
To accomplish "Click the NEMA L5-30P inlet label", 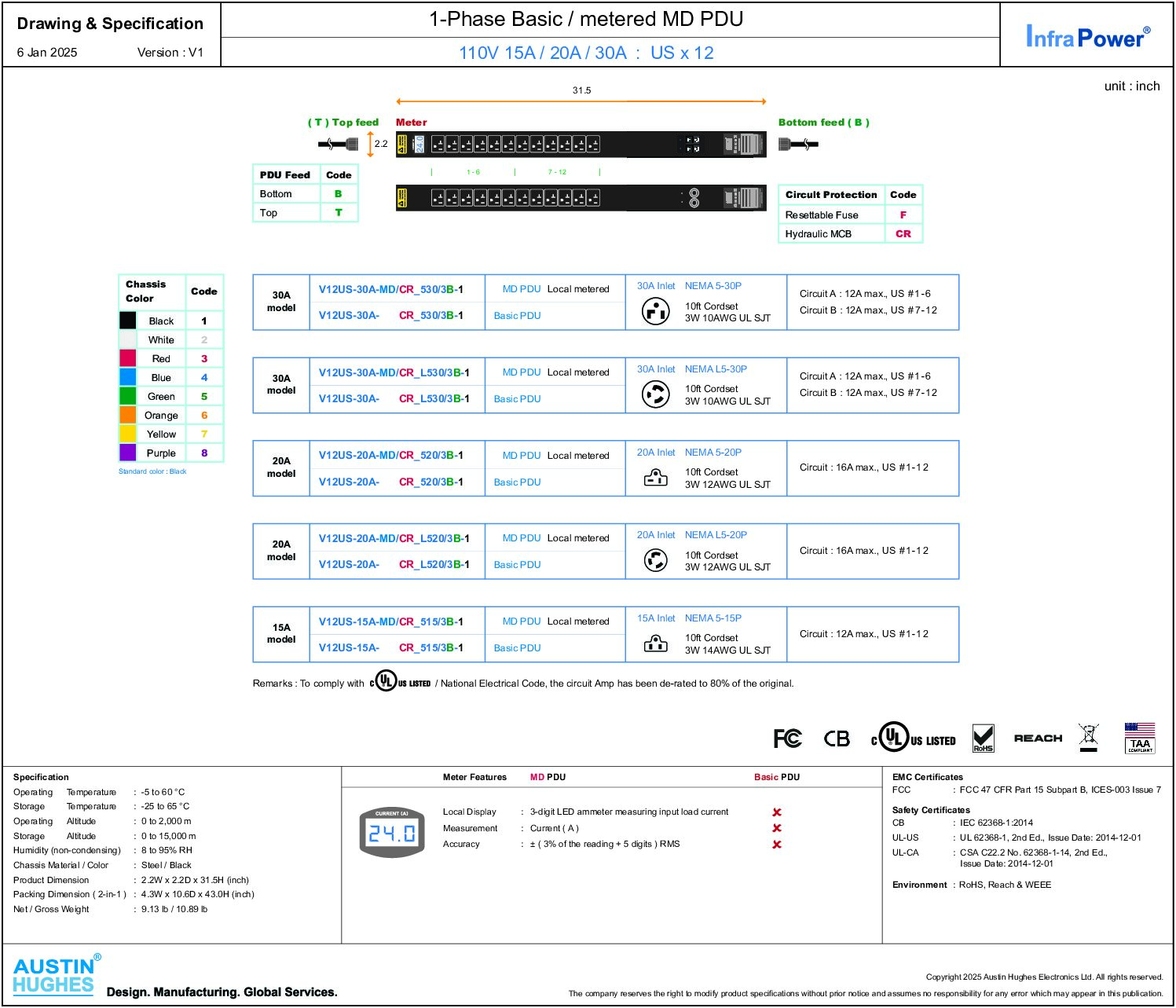I will (x=716, y=368).
